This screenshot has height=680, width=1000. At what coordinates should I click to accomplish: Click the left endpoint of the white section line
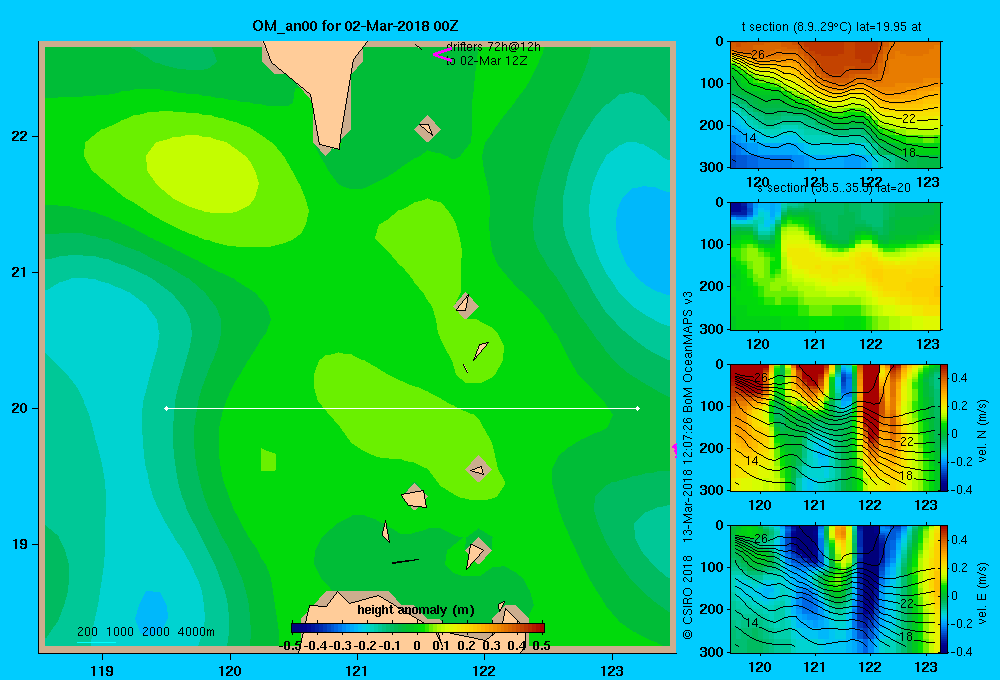[x=166, y=408]
